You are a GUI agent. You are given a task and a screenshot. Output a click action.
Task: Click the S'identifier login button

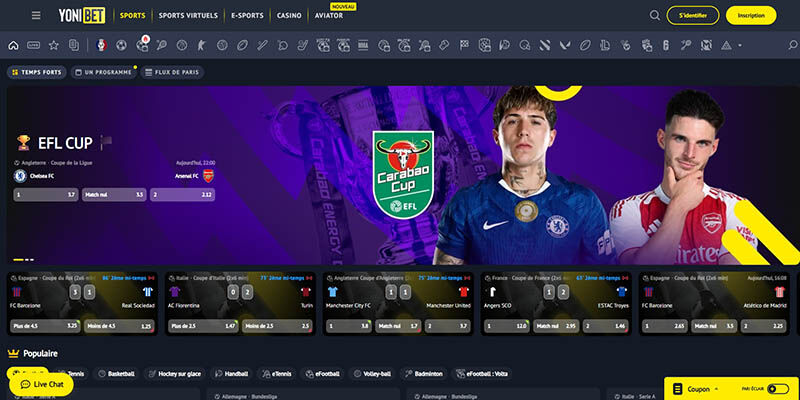point(693,15)
